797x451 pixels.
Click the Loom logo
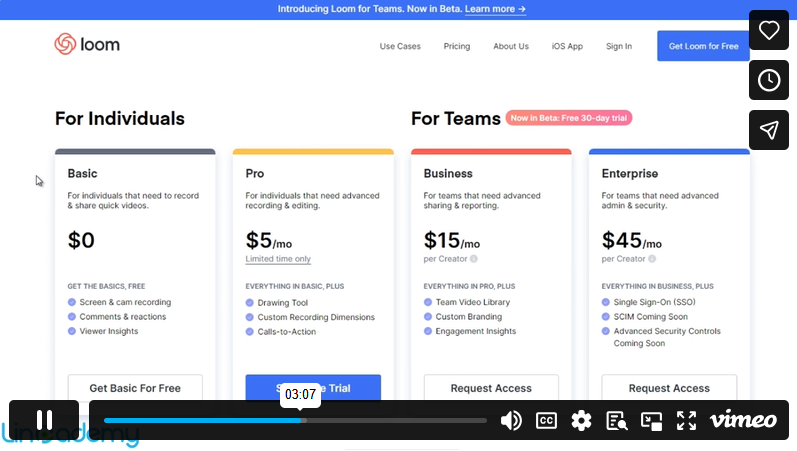pyautogui.click(x=87, y=45)
